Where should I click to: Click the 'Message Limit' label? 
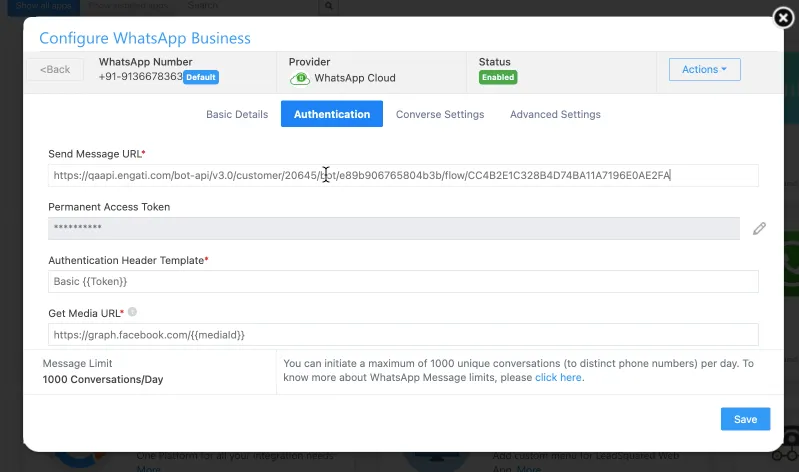(x=77, y=363)
